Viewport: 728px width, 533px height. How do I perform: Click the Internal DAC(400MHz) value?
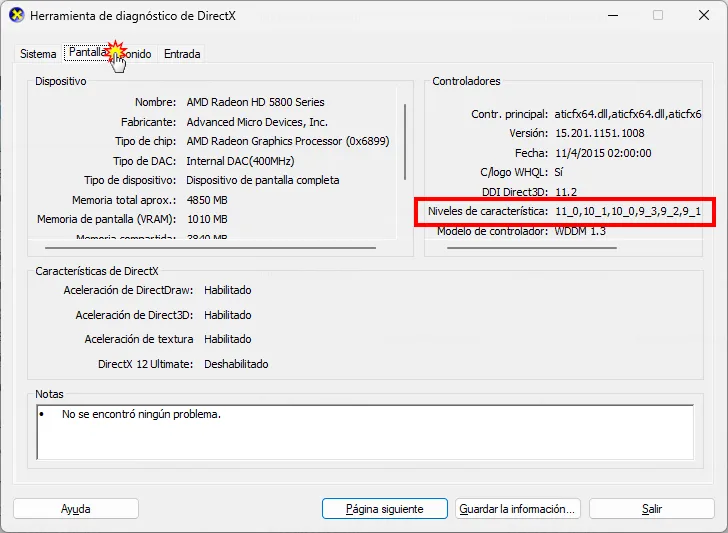point(240,161)
